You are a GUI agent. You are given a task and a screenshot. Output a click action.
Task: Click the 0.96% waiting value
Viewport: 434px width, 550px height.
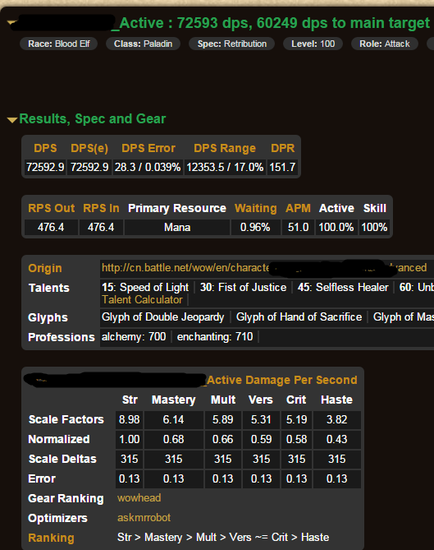coord(255,227)
